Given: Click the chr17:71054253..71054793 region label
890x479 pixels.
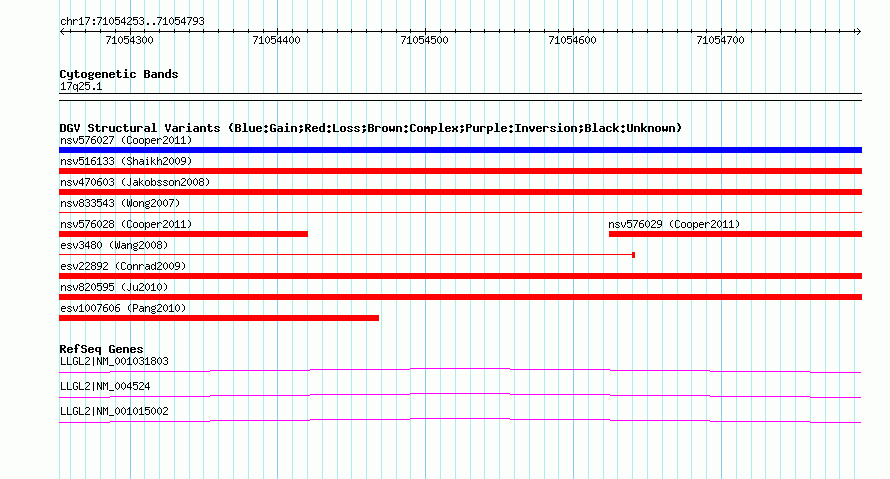Looking at the screenshot, I should [x=132, y=22].
